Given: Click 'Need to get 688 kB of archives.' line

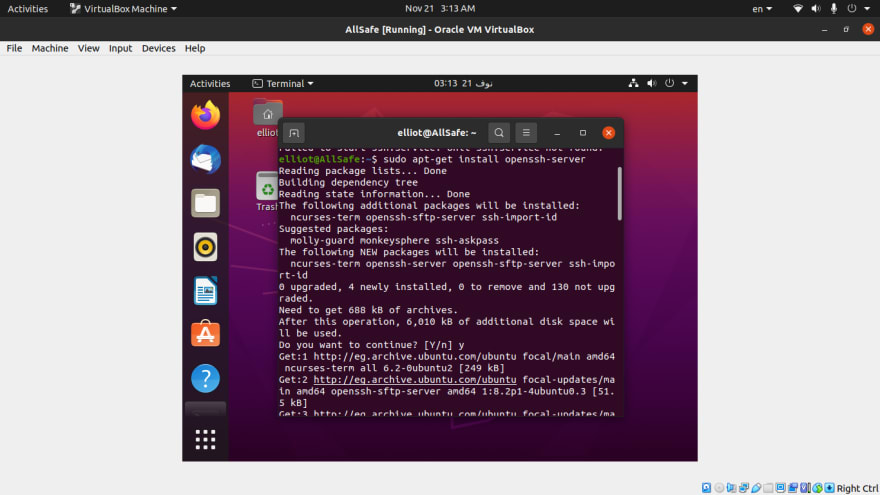Looking at the screenshot, I should click(x=368, y=310).
